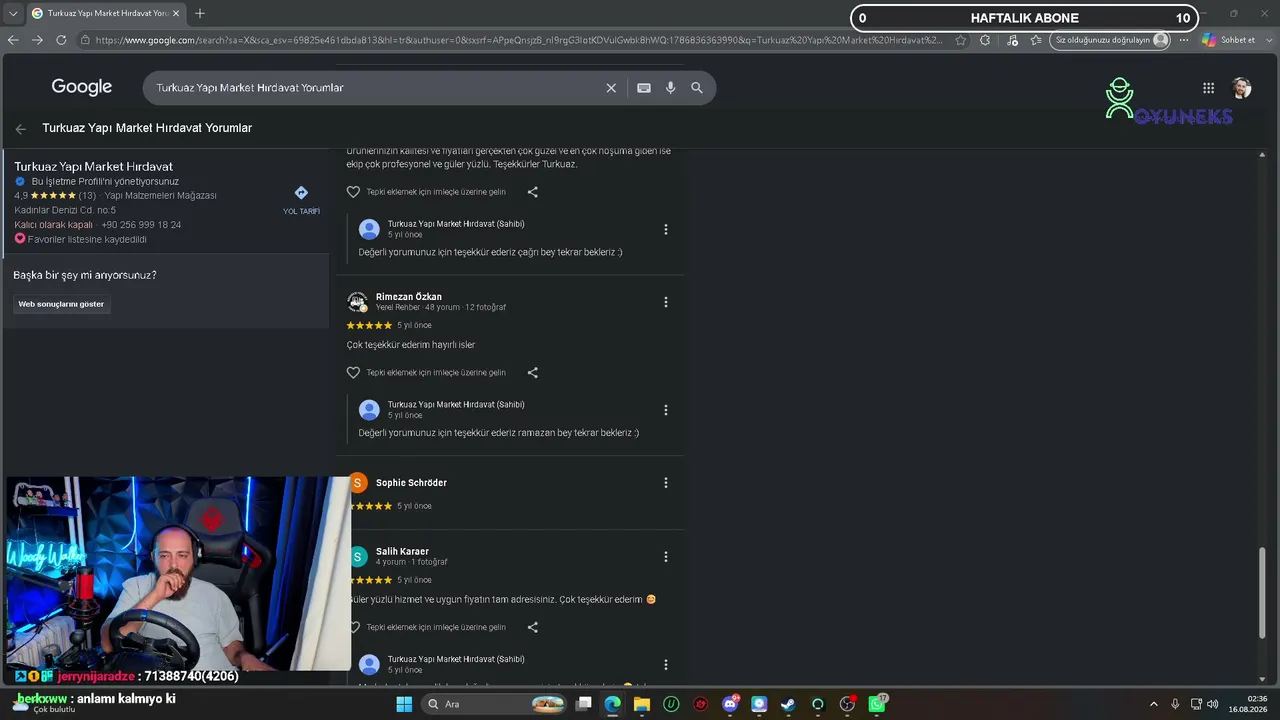
Task: Open Sophie Schröder profile avatar
Action: pos(358,483)
